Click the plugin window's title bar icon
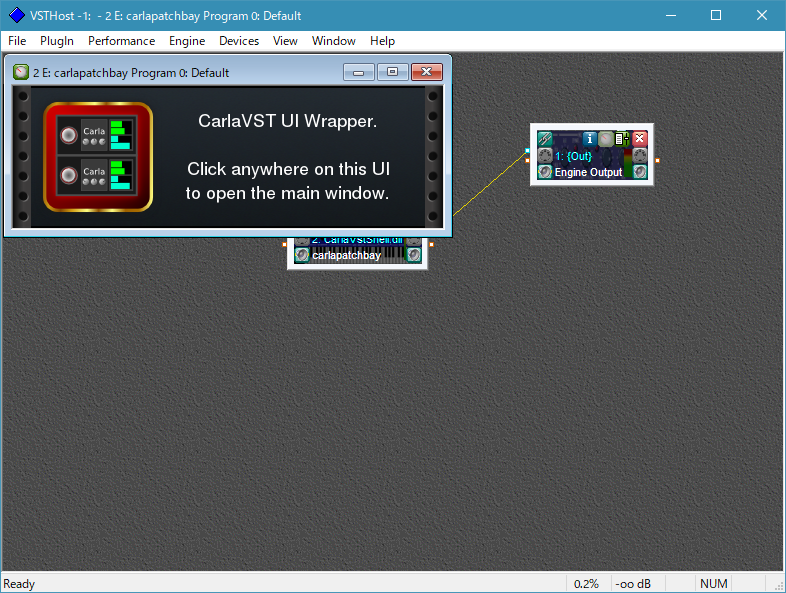786x593 pixels. pos(21,73)
